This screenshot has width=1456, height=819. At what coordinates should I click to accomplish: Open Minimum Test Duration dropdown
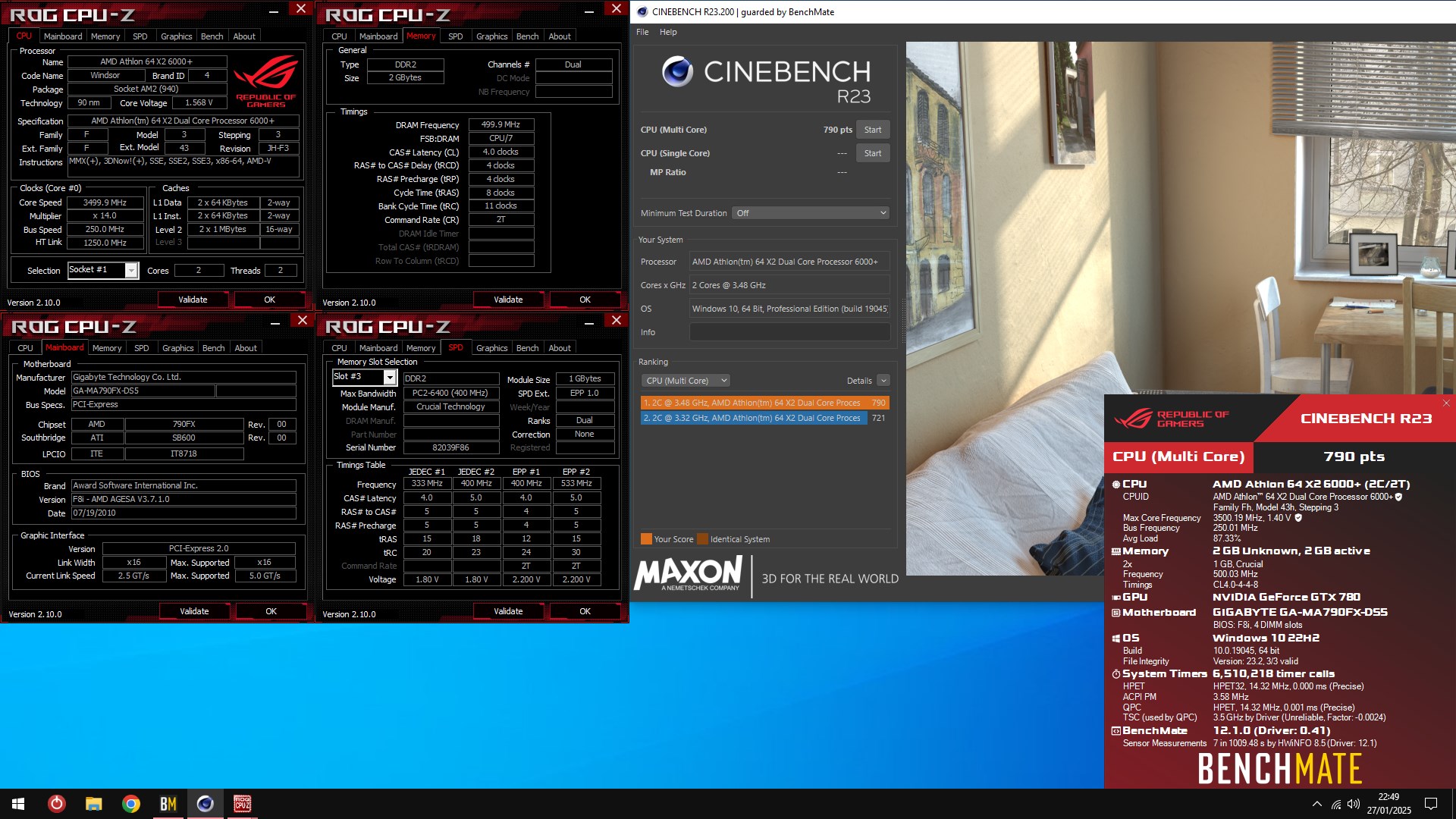coord(810,213)
